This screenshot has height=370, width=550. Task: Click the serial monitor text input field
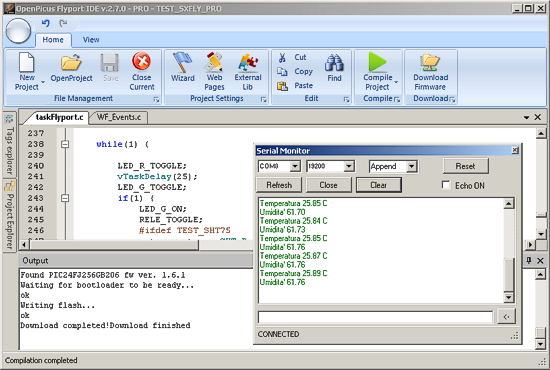[376, 317]
